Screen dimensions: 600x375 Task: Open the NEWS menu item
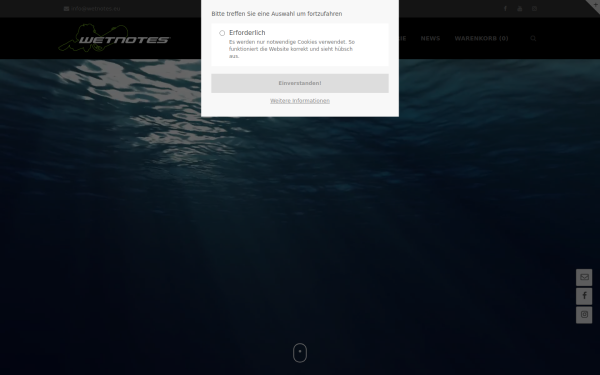tap(430, 38)
